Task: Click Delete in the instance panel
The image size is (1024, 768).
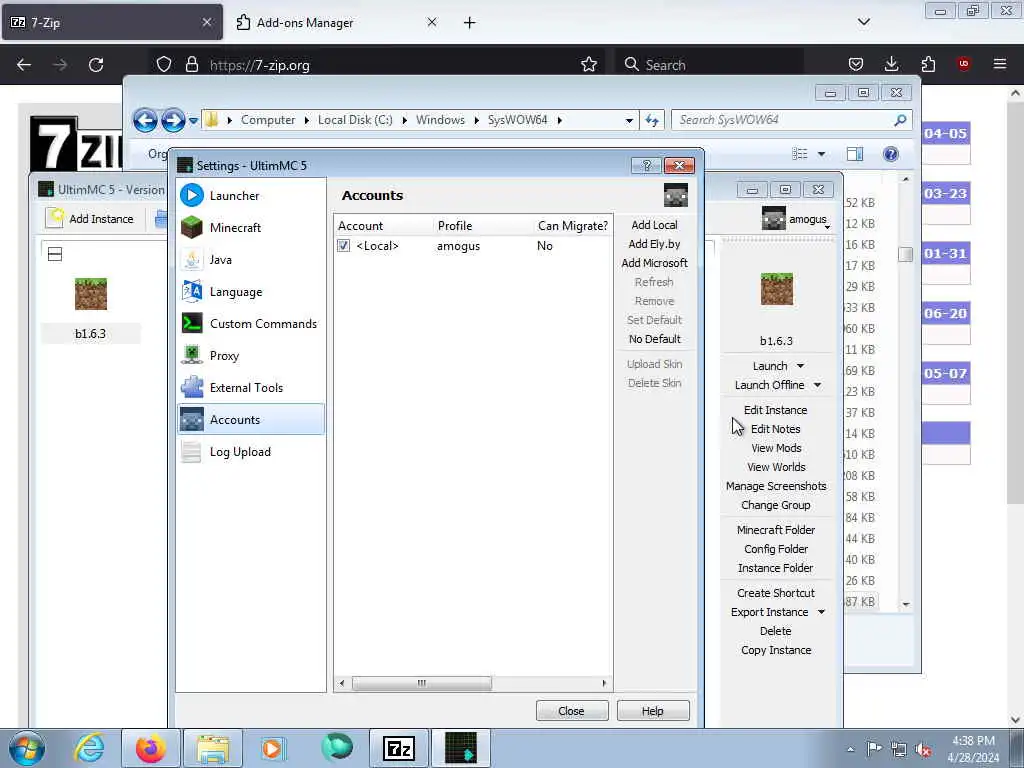Action: point(776,631)
